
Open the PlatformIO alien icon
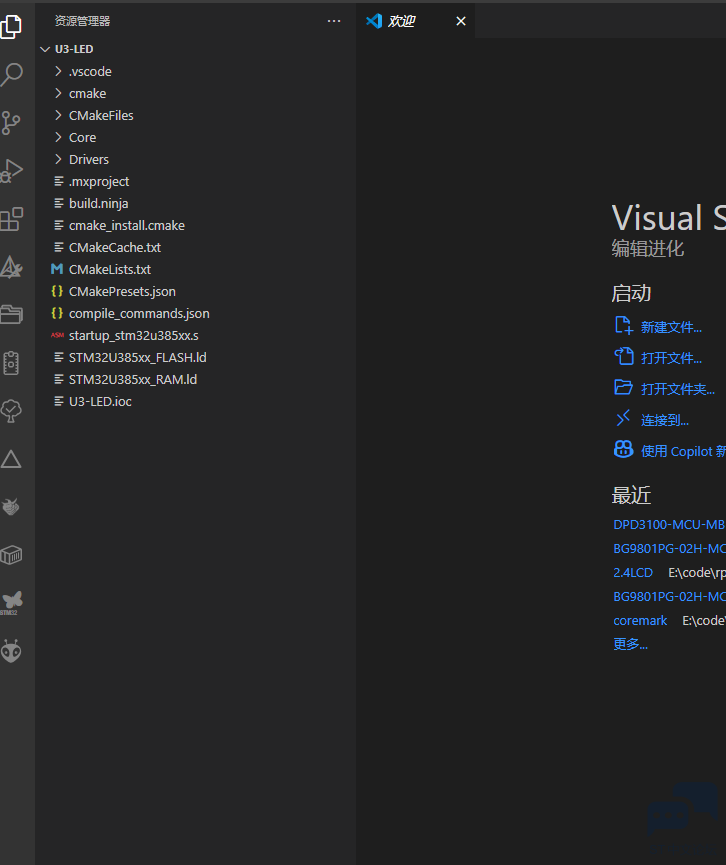11,651
